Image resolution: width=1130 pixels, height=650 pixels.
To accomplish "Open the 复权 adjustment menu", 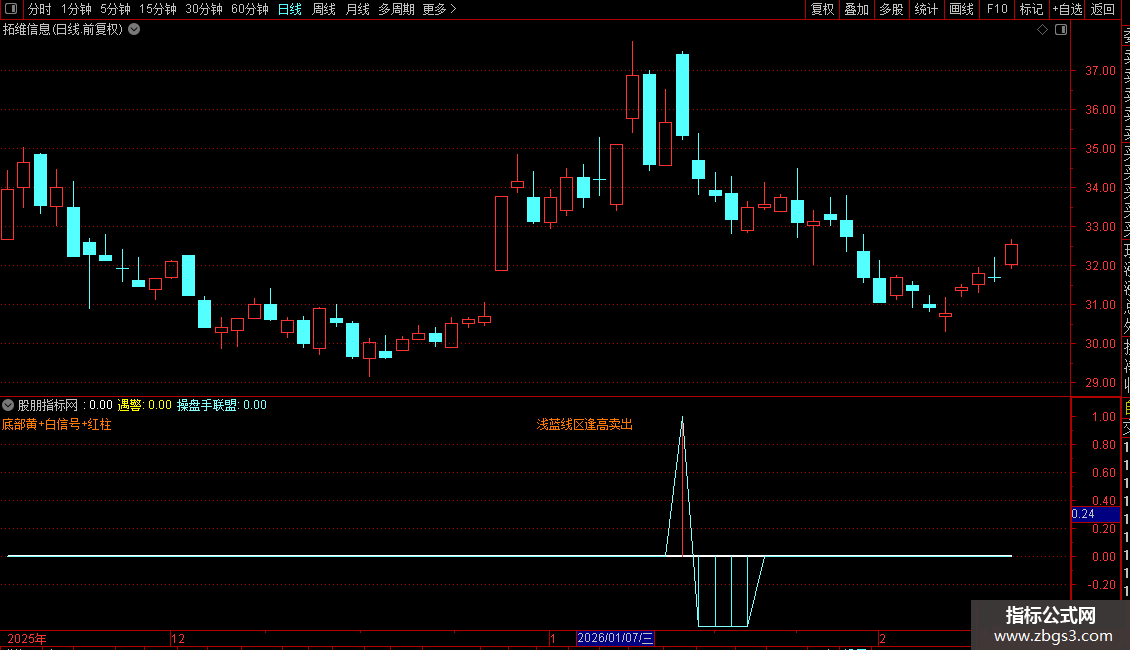I will [x=822, y=9].
